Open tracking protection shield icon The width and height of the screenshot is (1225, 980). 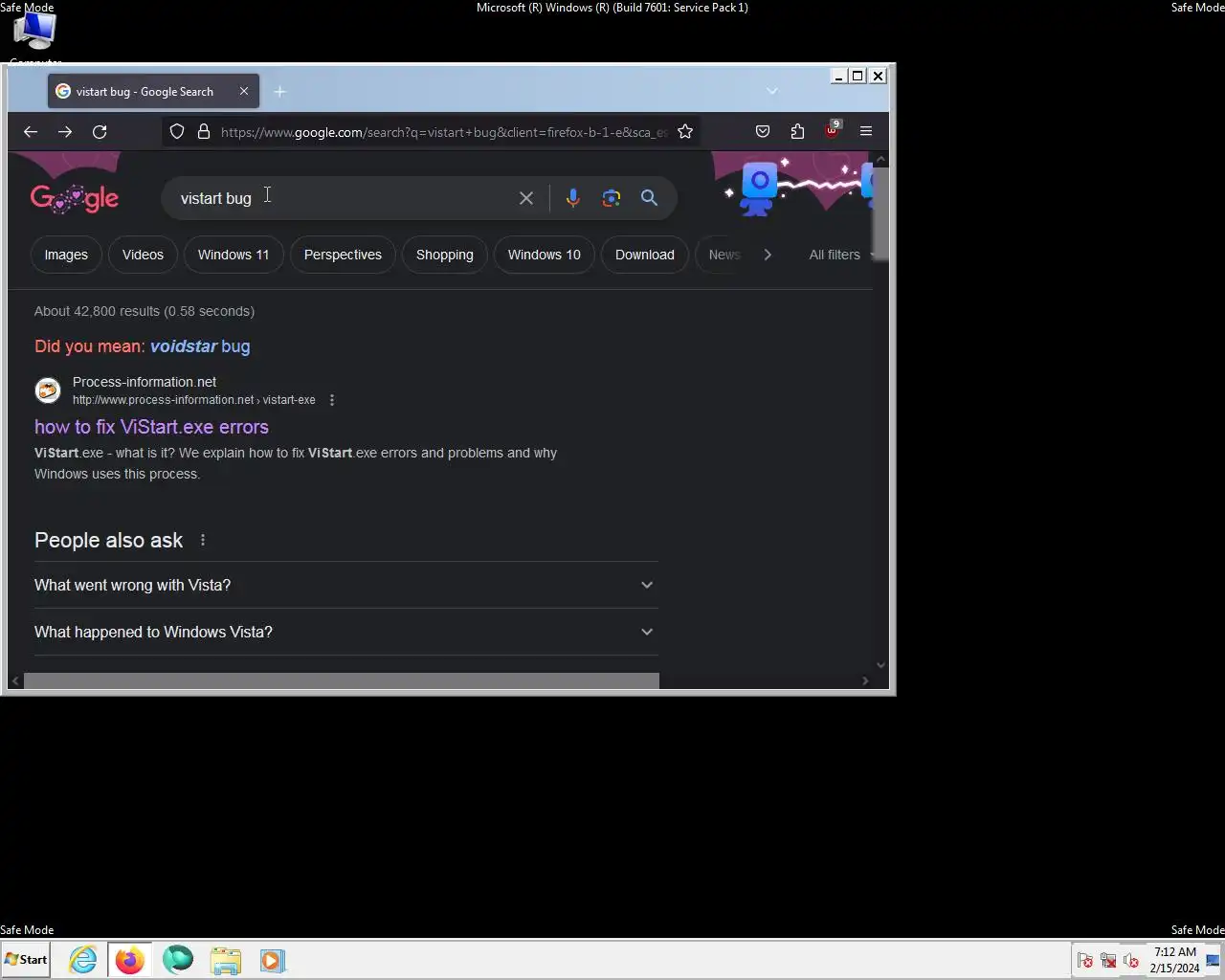[x=177, y=132]
